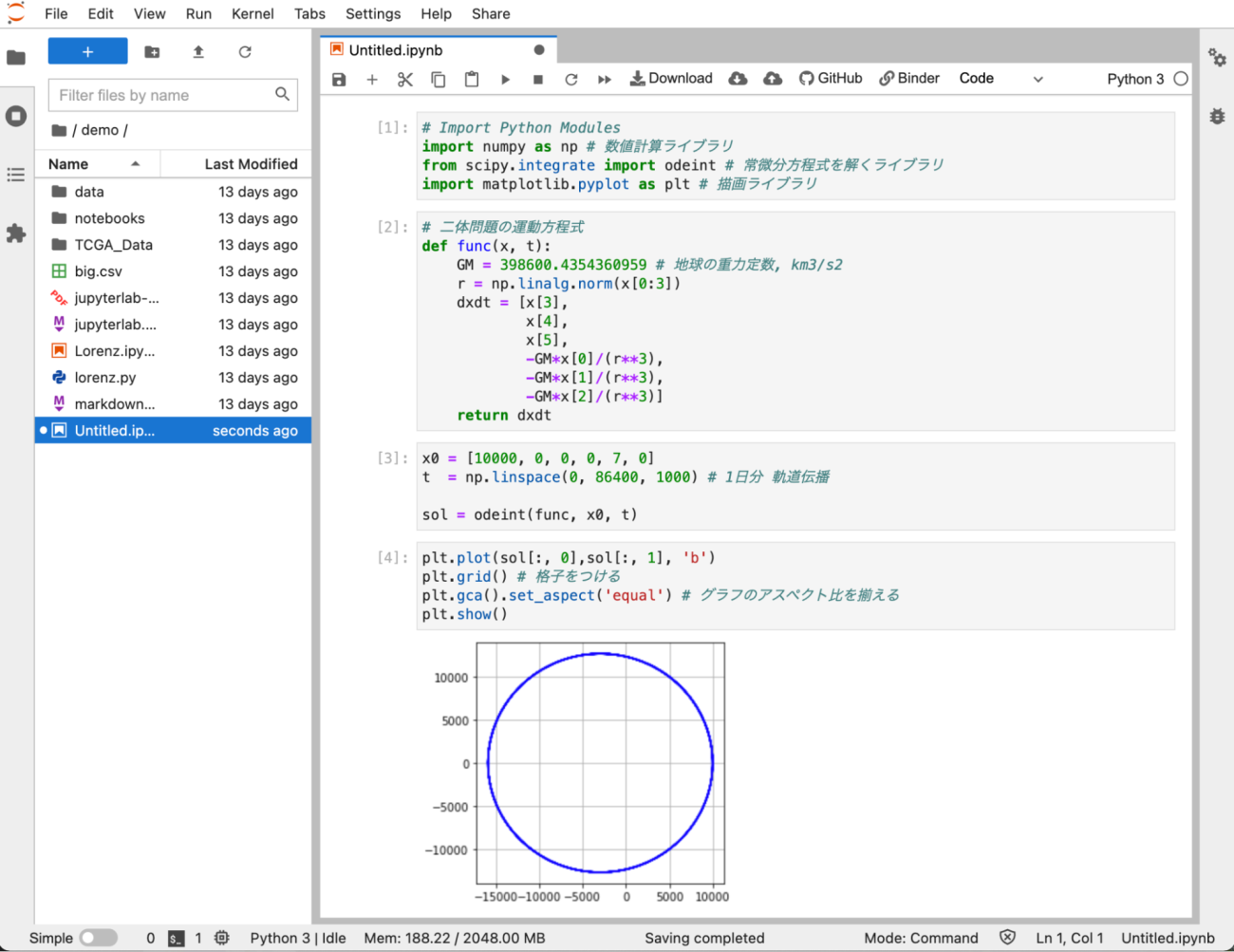Click the Download button in the toolbar
Image resolution: width=1234 pixels, height=952 pixels.
671,79
